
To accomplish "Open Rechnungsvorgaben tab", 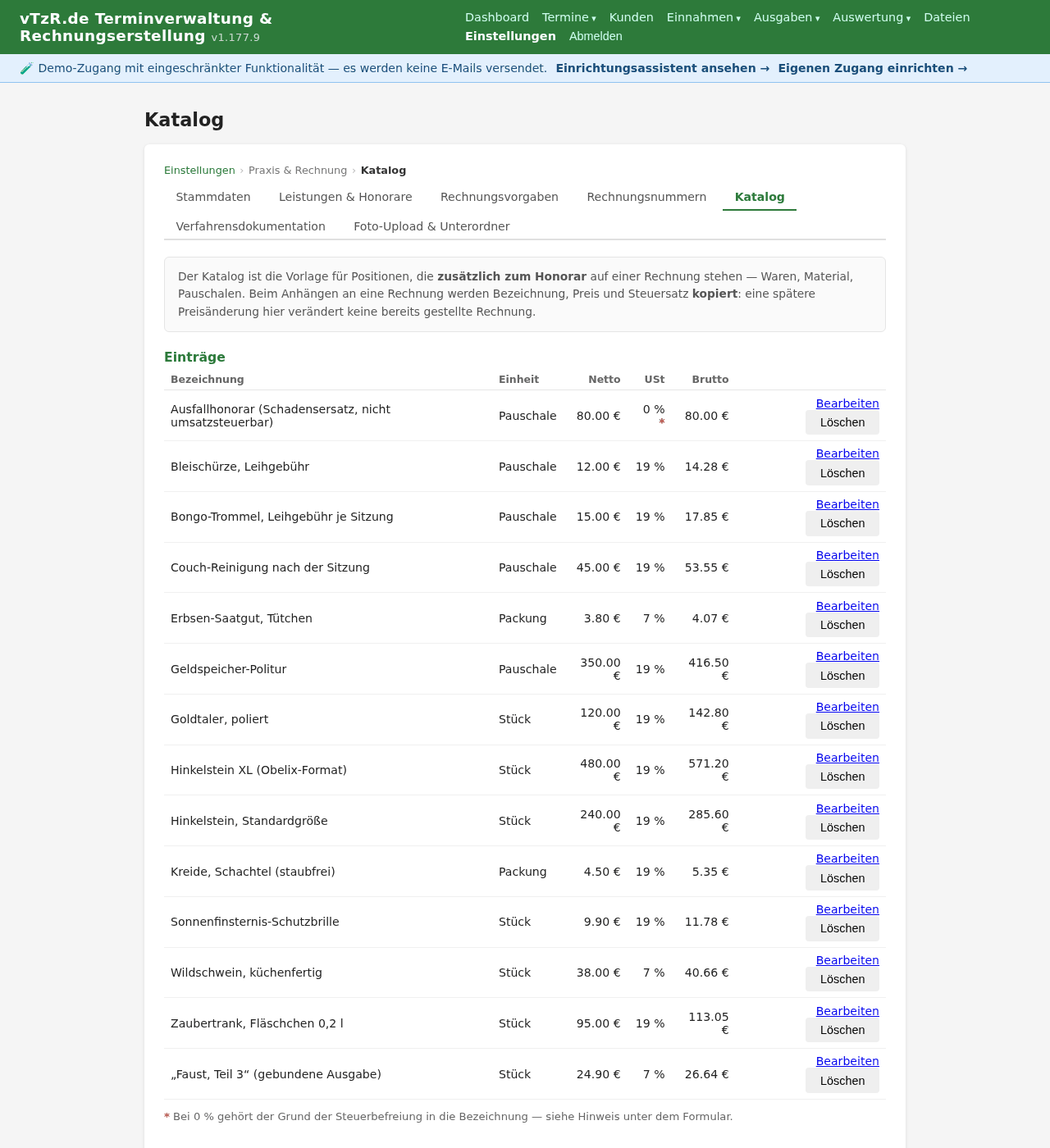I will (x=500, y=197).
